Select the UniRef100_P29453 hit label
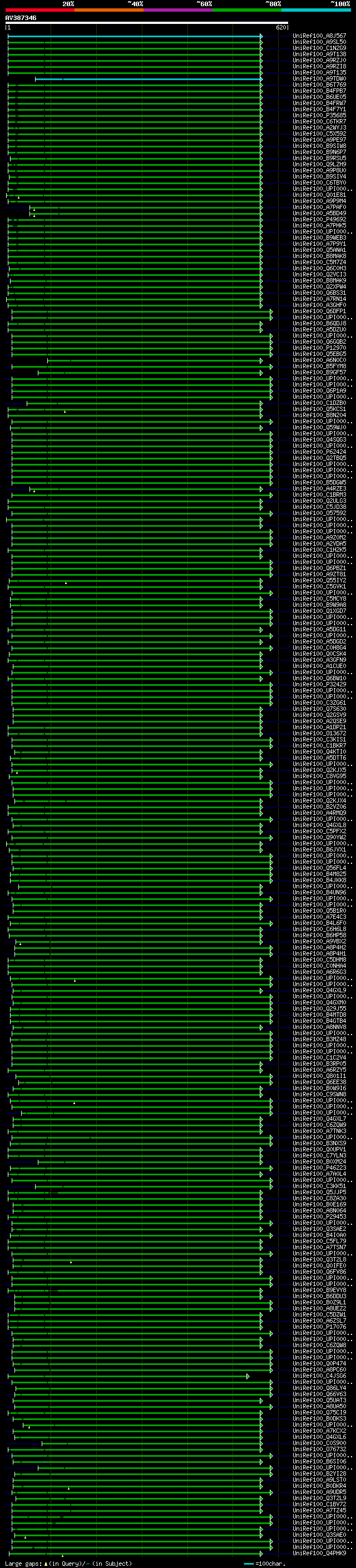The image size is (356, 1568). (319, 1217)
